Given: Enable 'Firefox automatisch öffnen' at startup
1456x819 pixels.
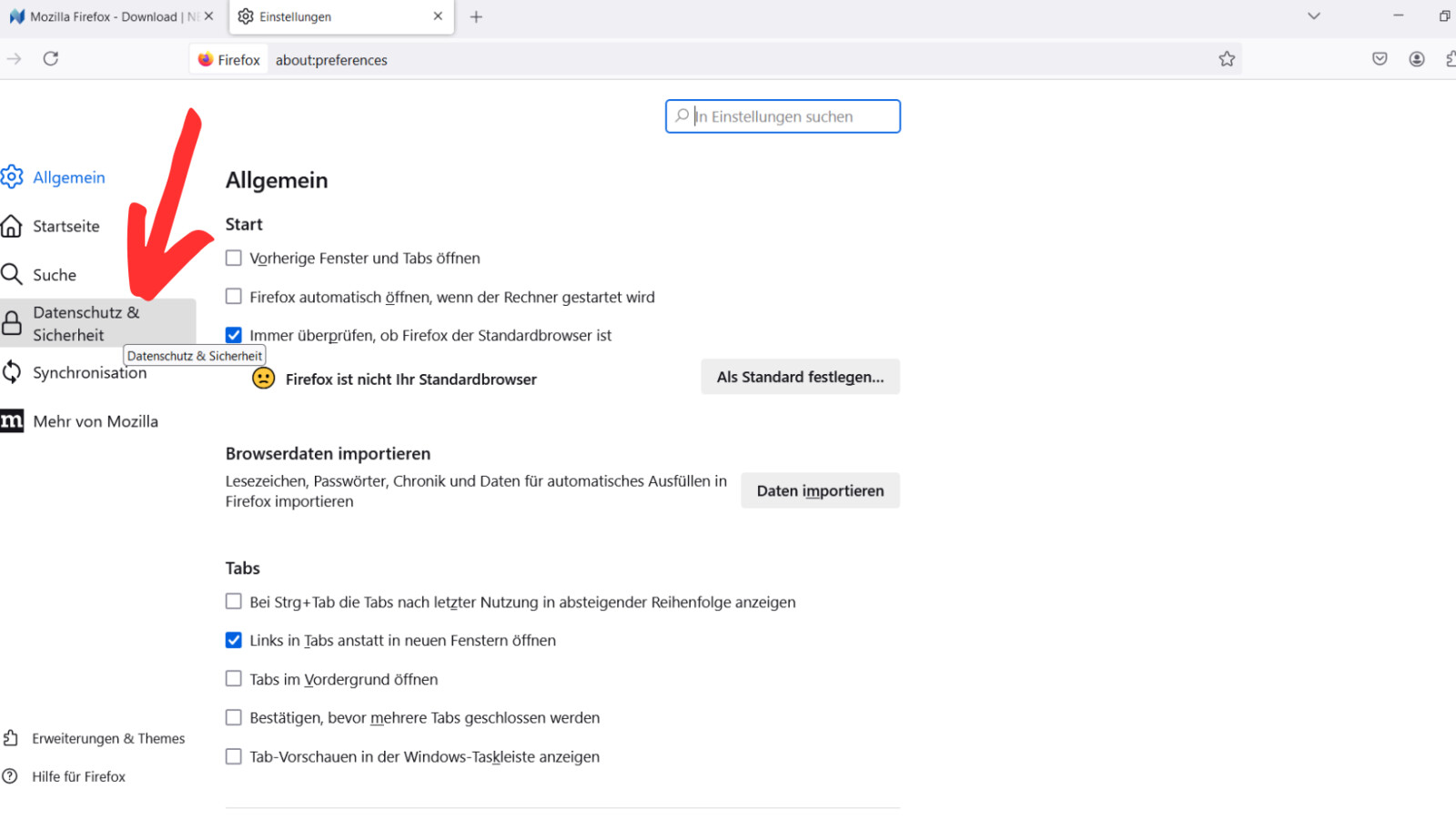Looking at the screenshot, I should [x=234, y=297].
